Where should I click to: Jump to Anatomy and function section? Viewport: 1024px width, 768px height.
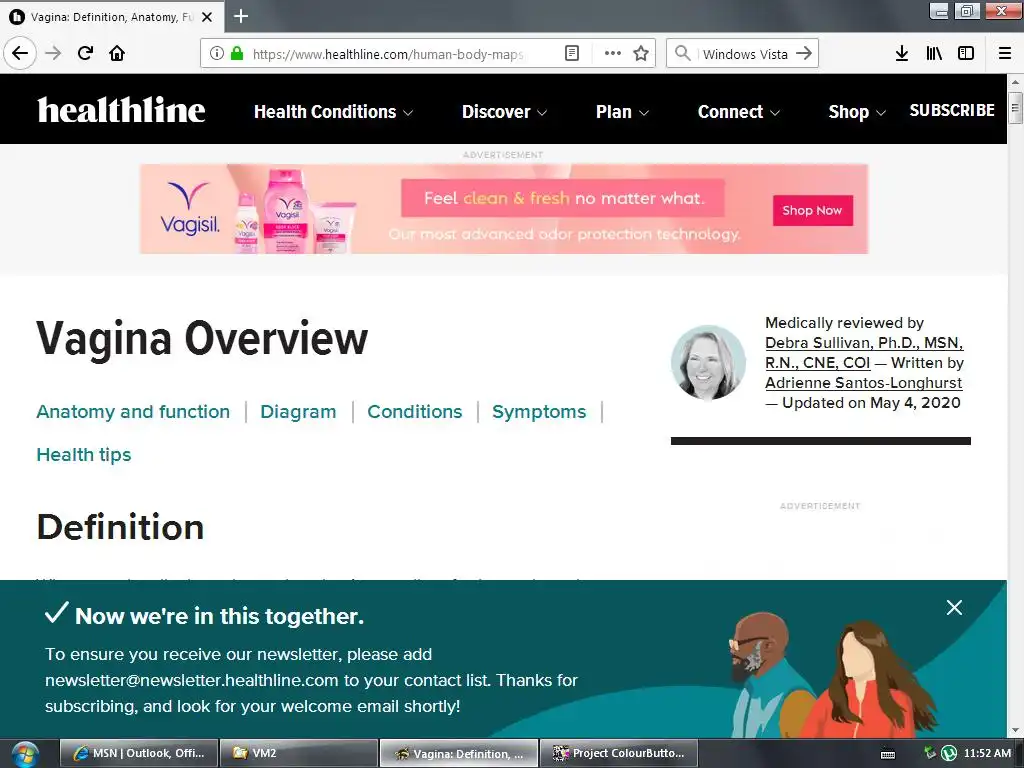133,411
